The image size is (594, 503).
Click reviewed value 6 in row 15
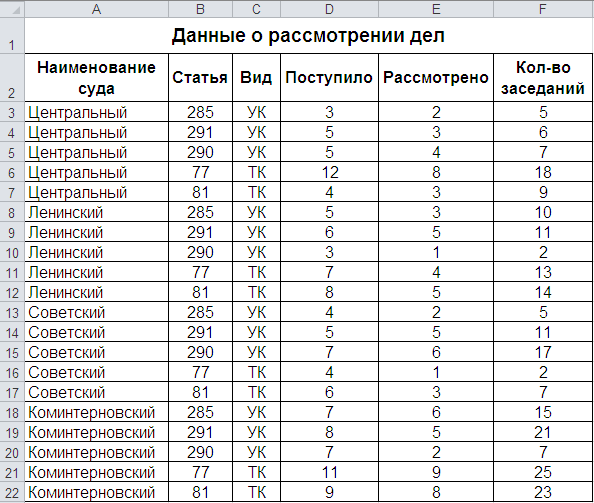click(x=436, y=352)
